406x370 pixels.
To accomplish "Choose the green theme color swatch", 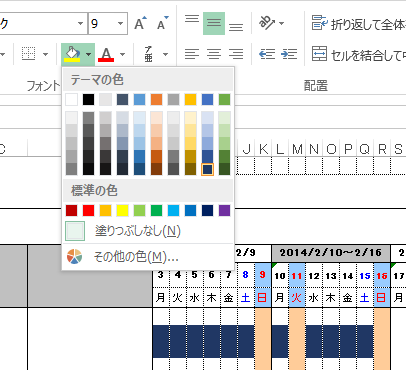I will [224, 99].
